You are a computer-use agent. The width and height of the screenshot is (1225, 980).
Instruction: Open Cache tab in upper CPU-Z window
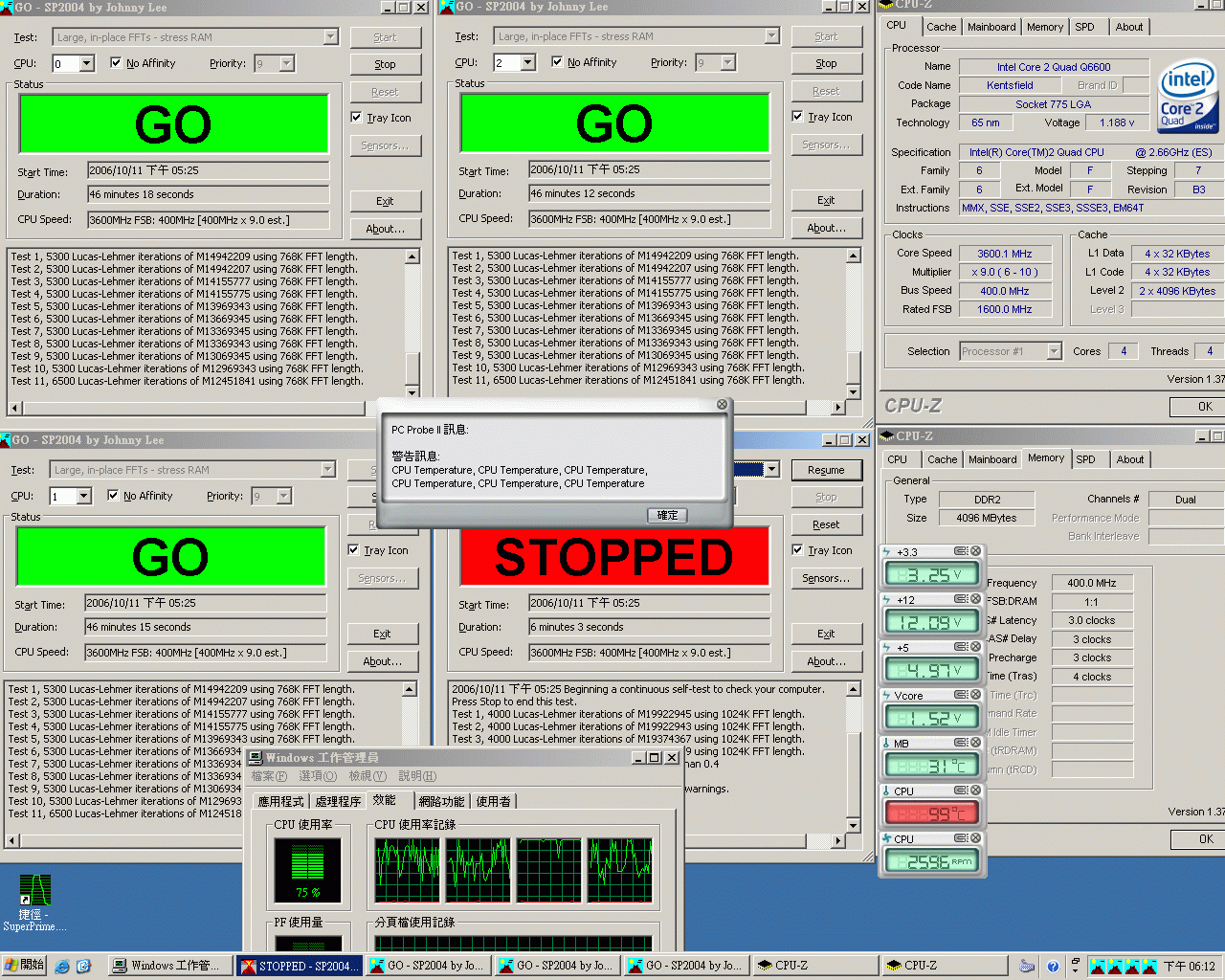click(x=941, y=27)
